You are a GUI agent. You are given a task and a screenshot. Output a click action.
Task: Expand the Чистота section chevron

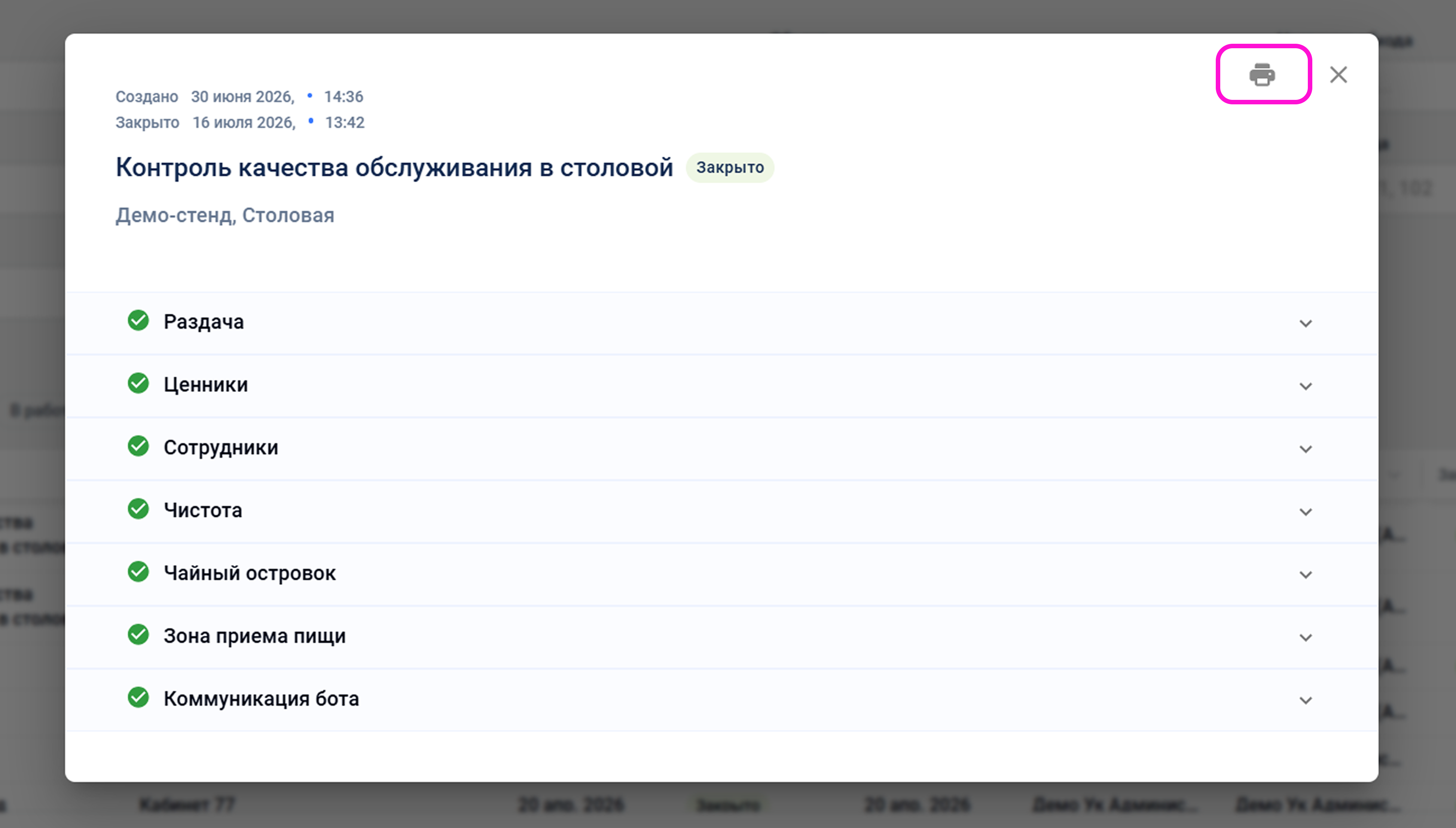click(x=1306, y=512)
